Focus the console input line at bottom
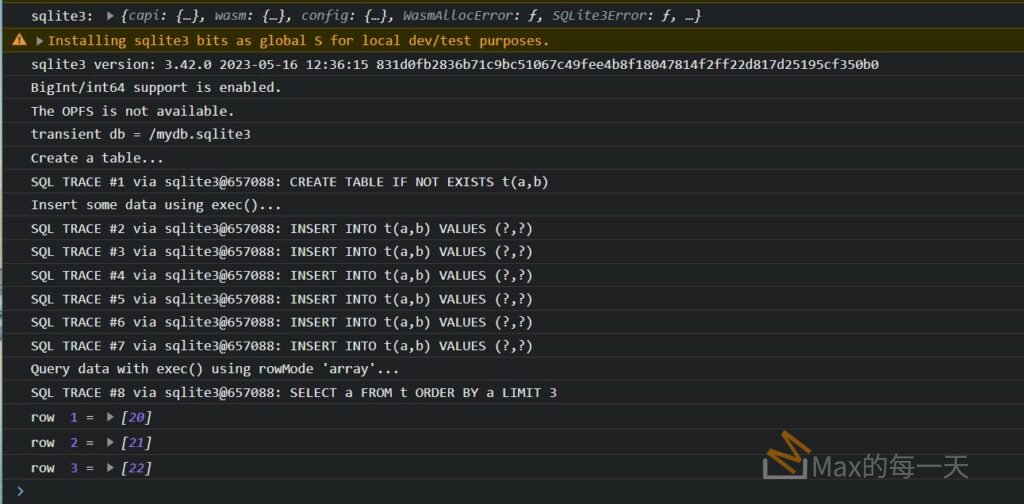1024x504 pixels. tap(500, 491)
